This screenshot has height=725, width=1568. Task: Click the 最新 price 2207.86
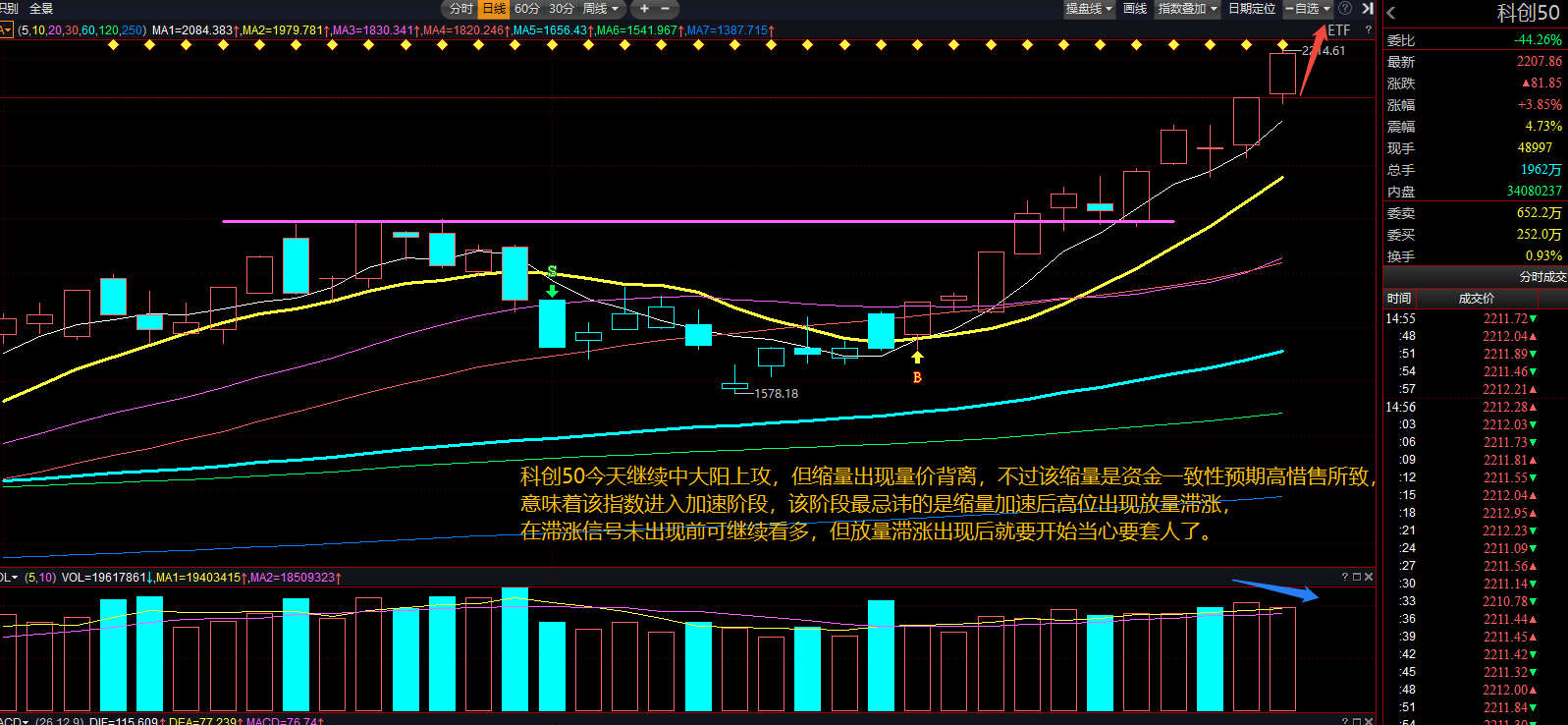[1539, 62]
